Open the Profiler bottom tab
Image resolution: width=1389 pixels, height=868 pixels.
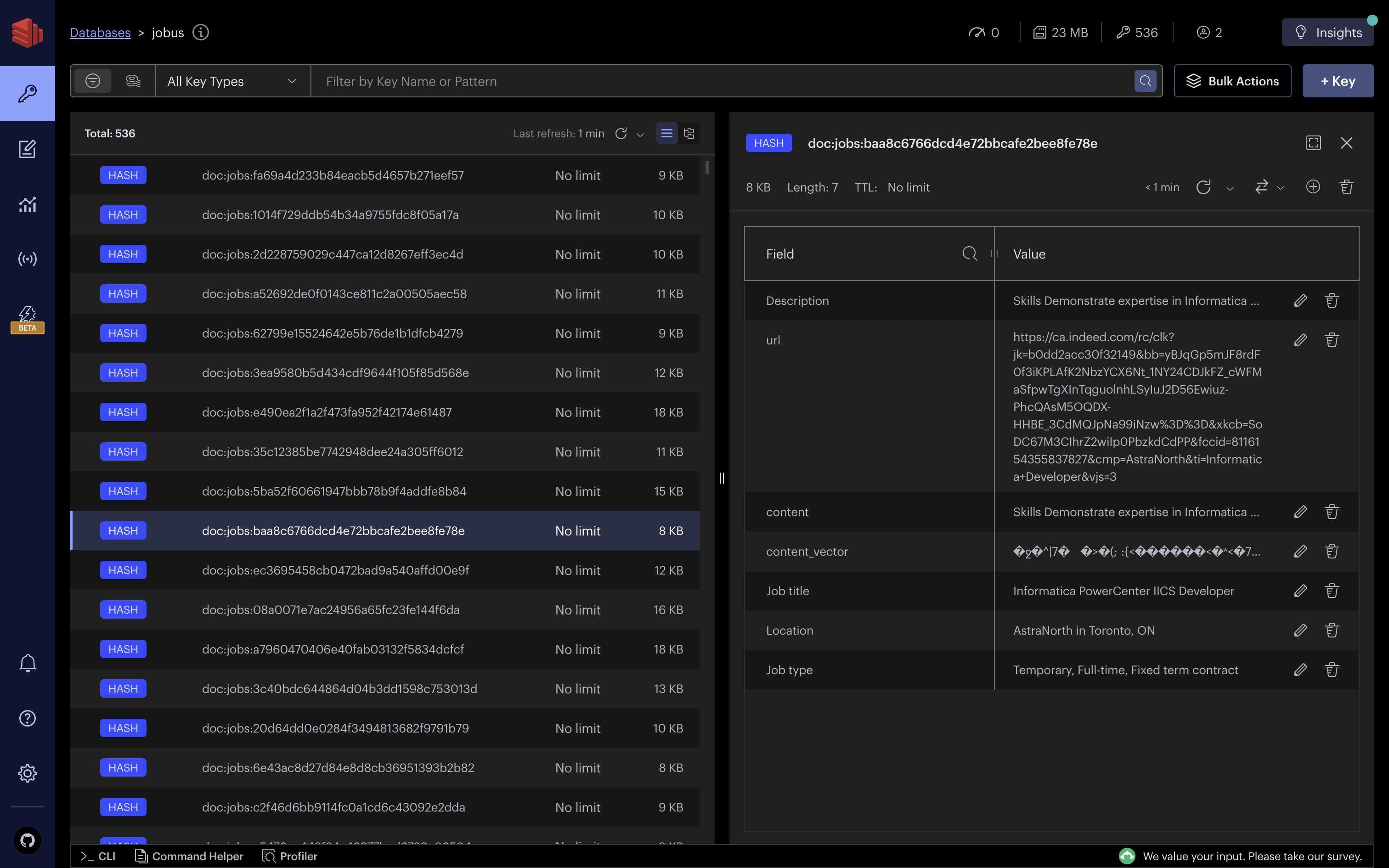(x=290, y=856)
